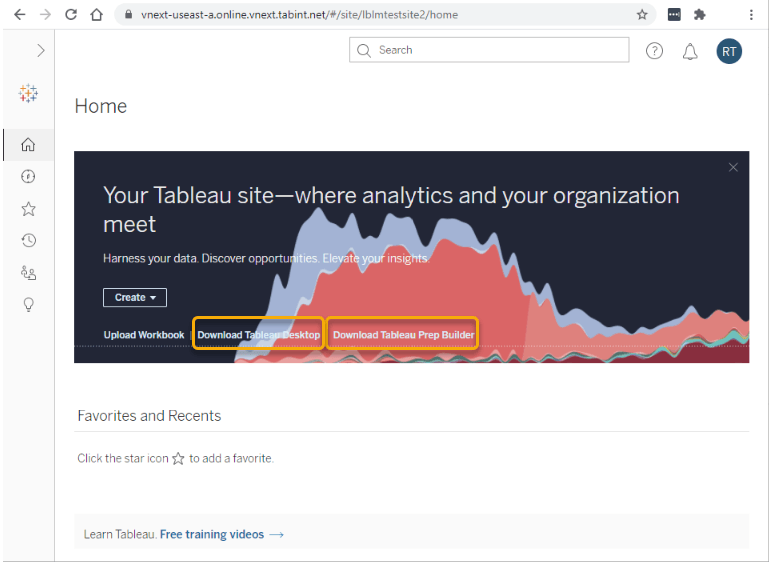771x566 pixels.
Task: Open Shared with Me people icon
Action: (x=28, y=272)
